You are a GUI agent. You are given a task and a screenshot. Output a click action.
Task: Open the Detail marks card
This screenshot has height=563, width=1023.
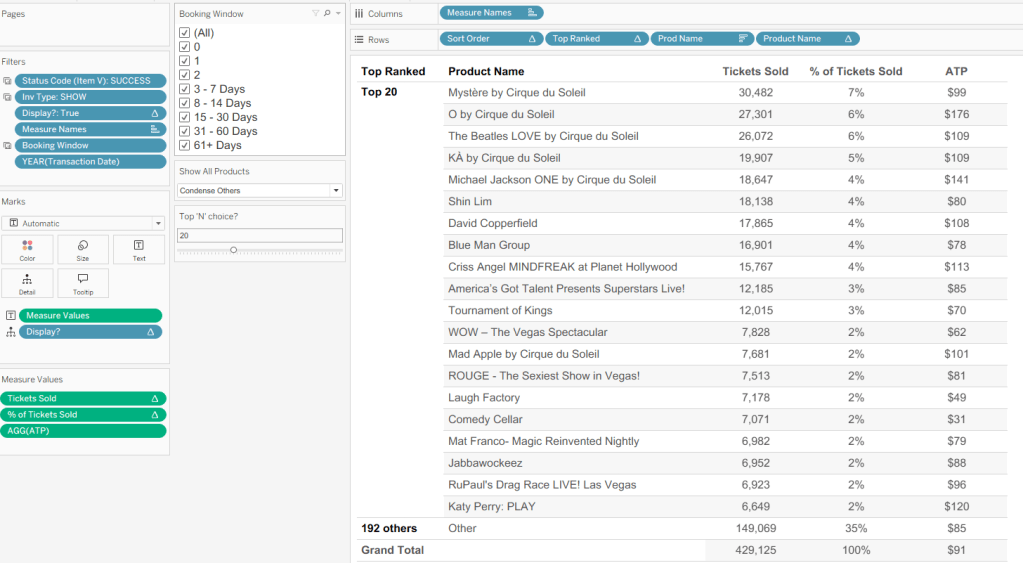[27, 283]
